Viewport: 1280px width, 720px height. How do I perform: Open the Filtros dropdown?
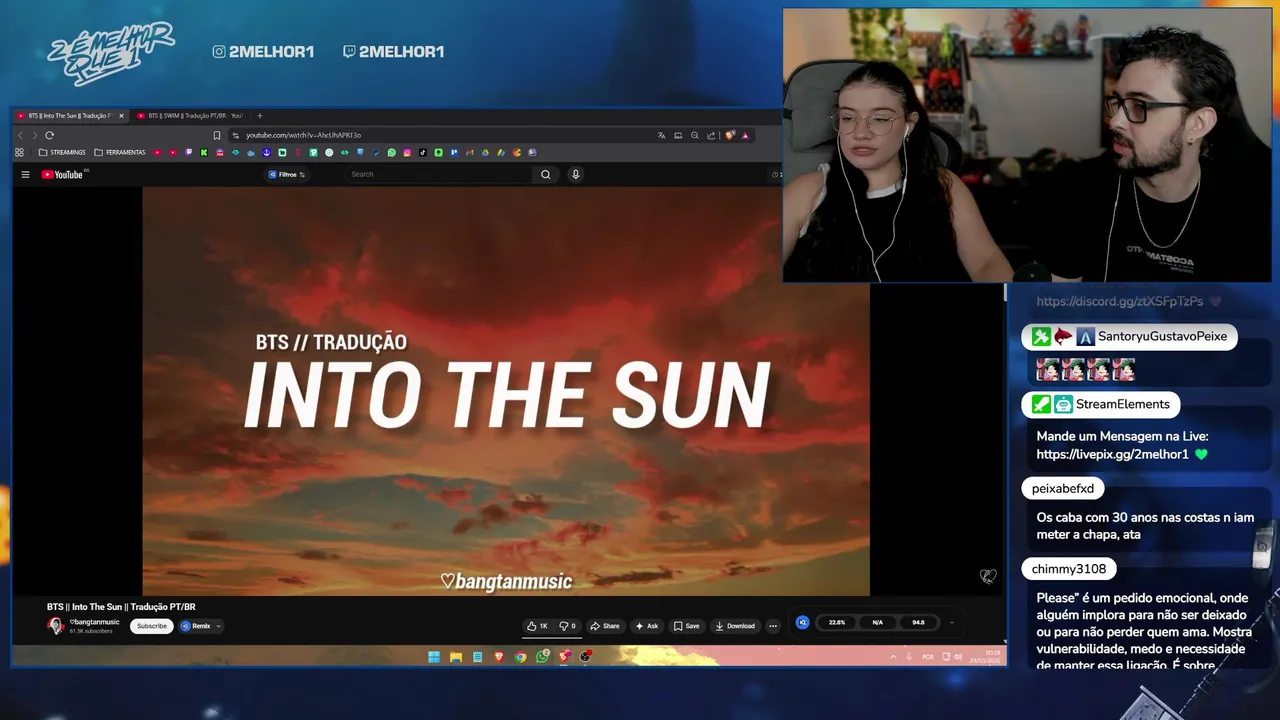(x=287, y=174)
